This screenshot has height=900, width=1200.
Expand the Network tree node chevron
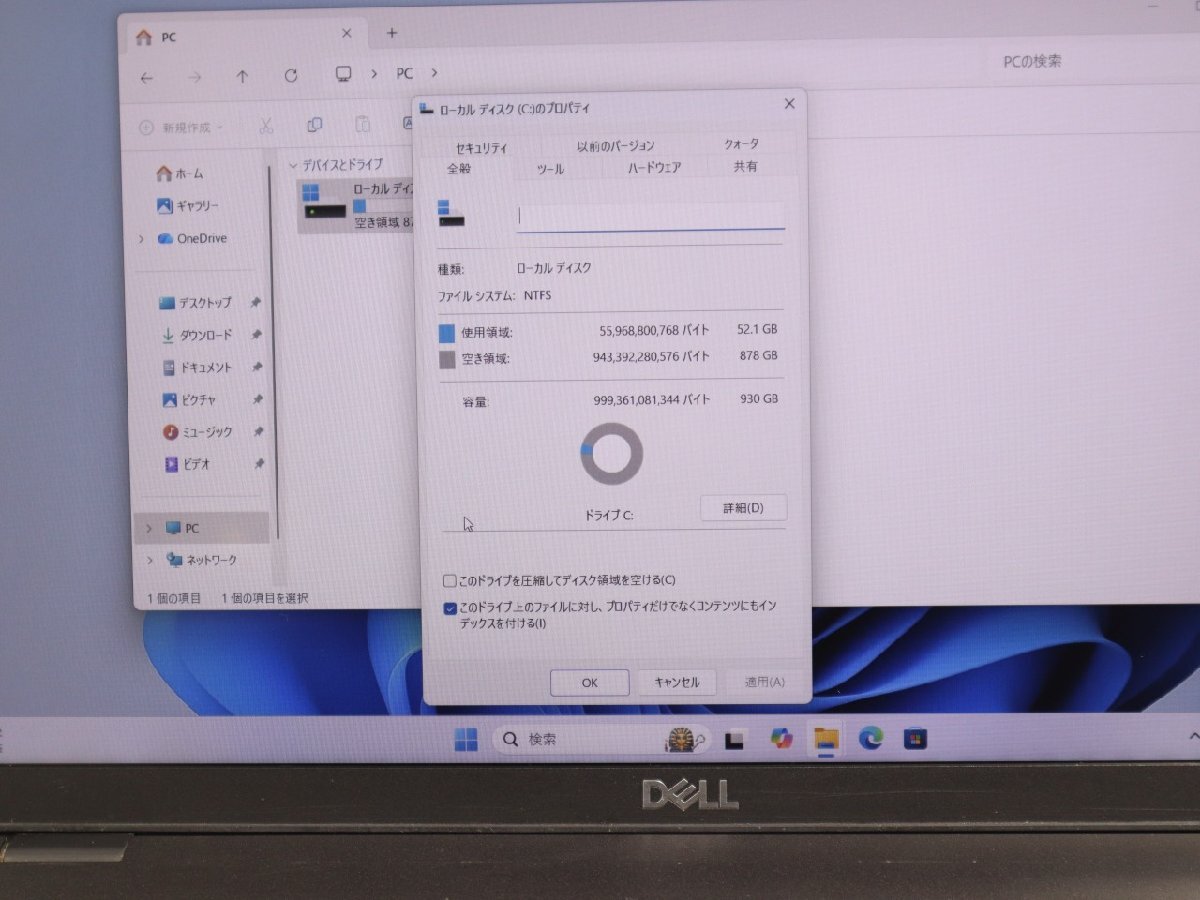[x=150, y=560]
